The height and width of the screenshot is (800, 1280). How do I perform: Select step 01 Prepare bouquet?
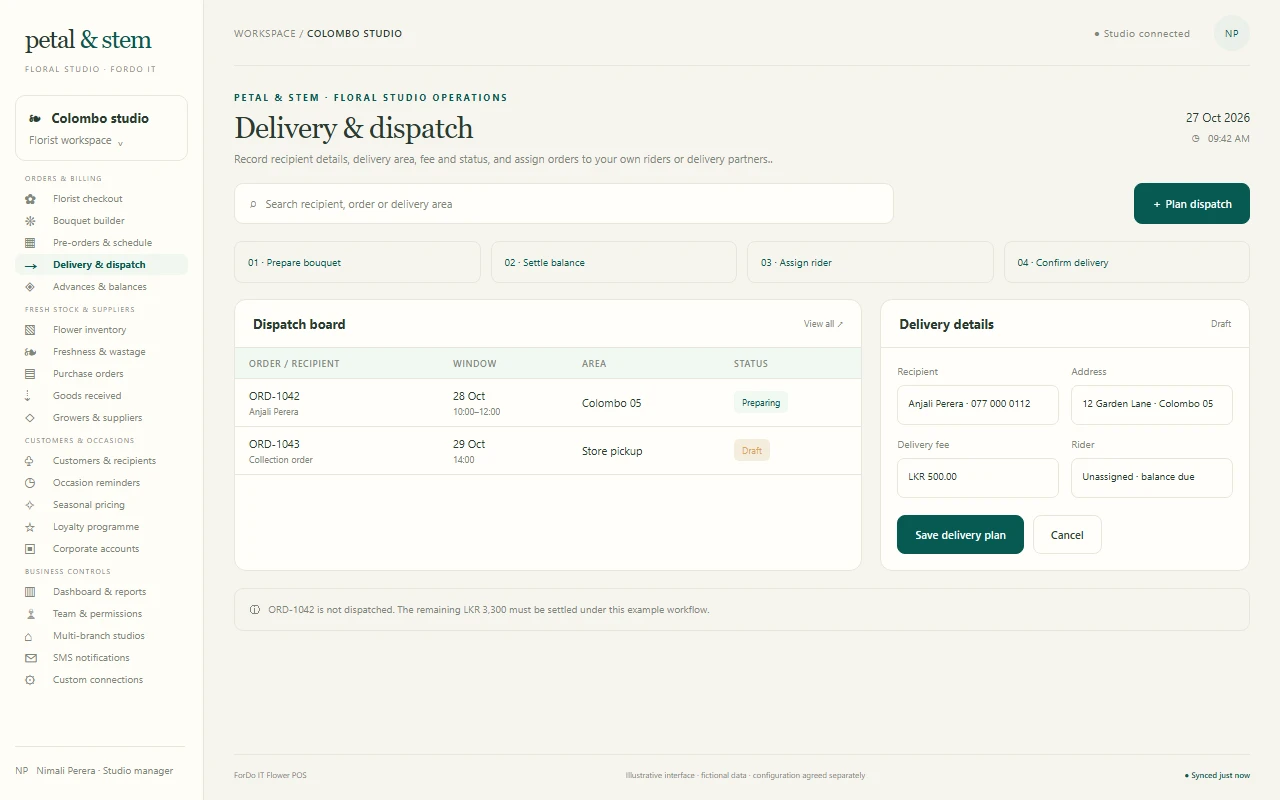point(357,262)
